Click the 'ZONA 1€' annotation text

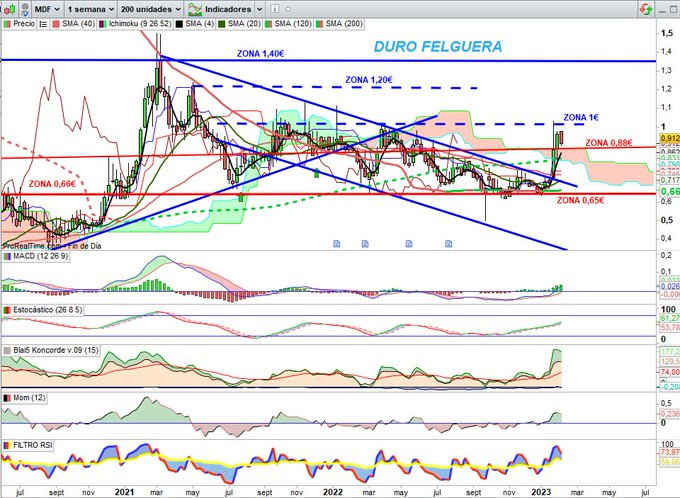click(x=581, y=118)
